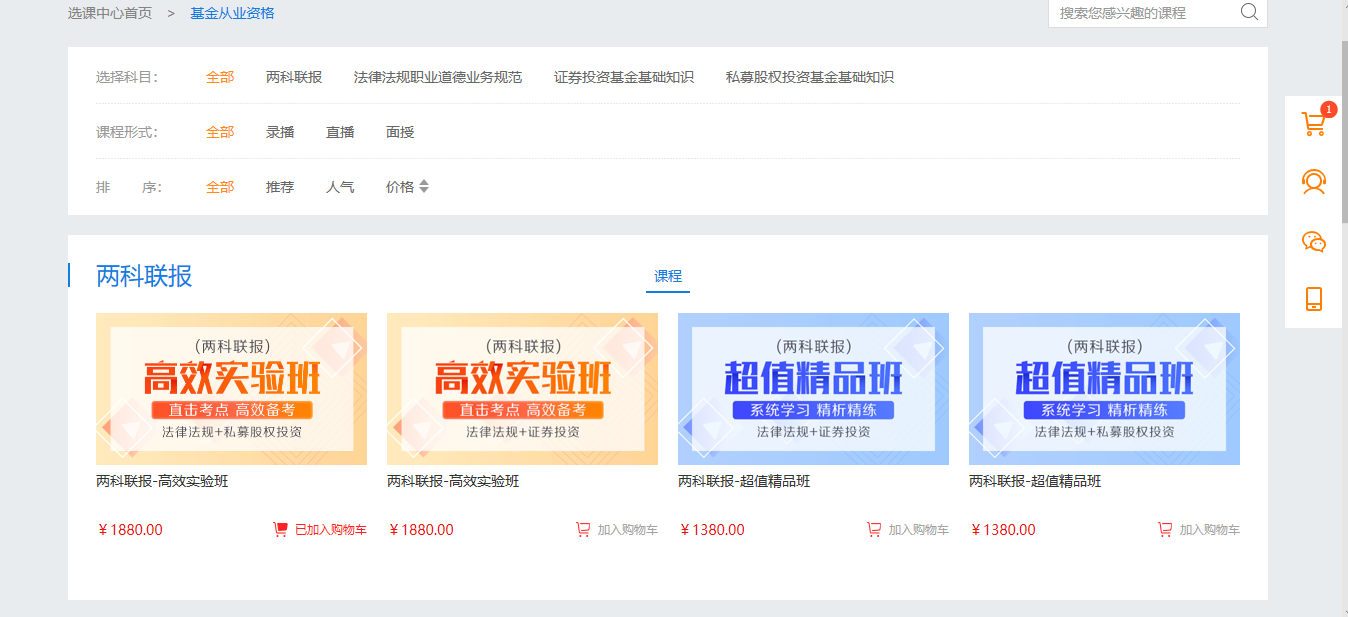Viewport: 1348px width, 617px height.
Task: Select 直播 course format filter
Action: [x=340, y=132]
